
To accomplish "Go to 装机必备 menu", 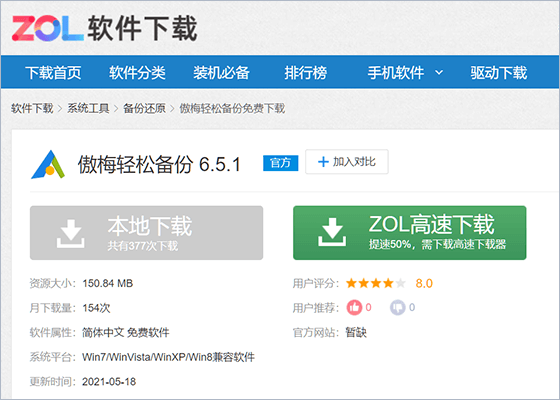I will point(221,72).
